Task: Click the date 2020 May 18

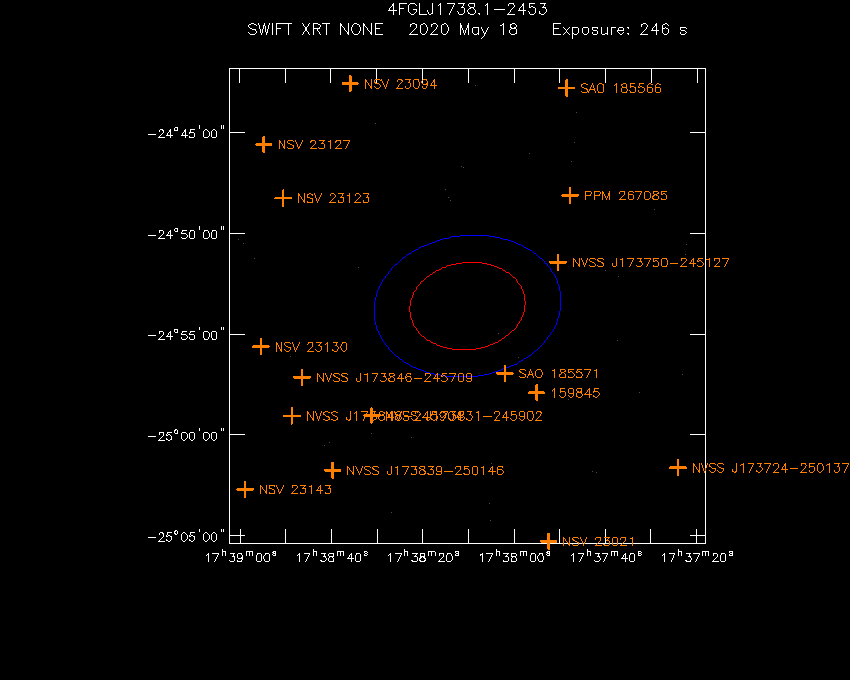Action: [x=463, y=29]
